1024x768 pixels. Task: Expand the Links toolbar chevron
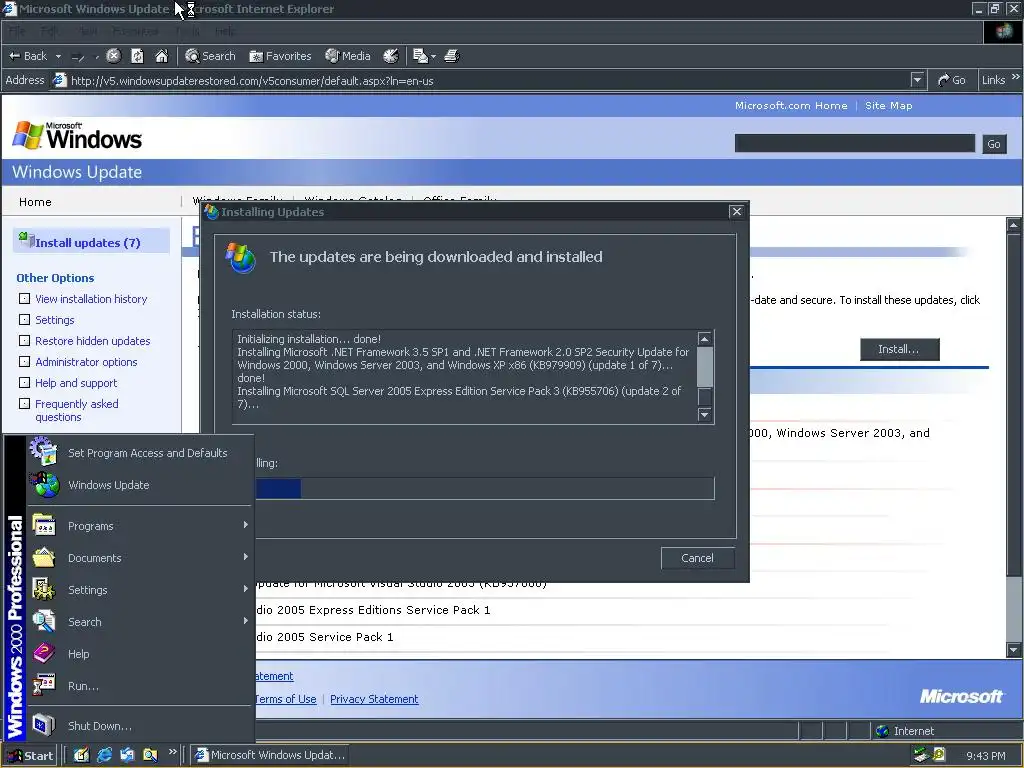coord(1016,77)
